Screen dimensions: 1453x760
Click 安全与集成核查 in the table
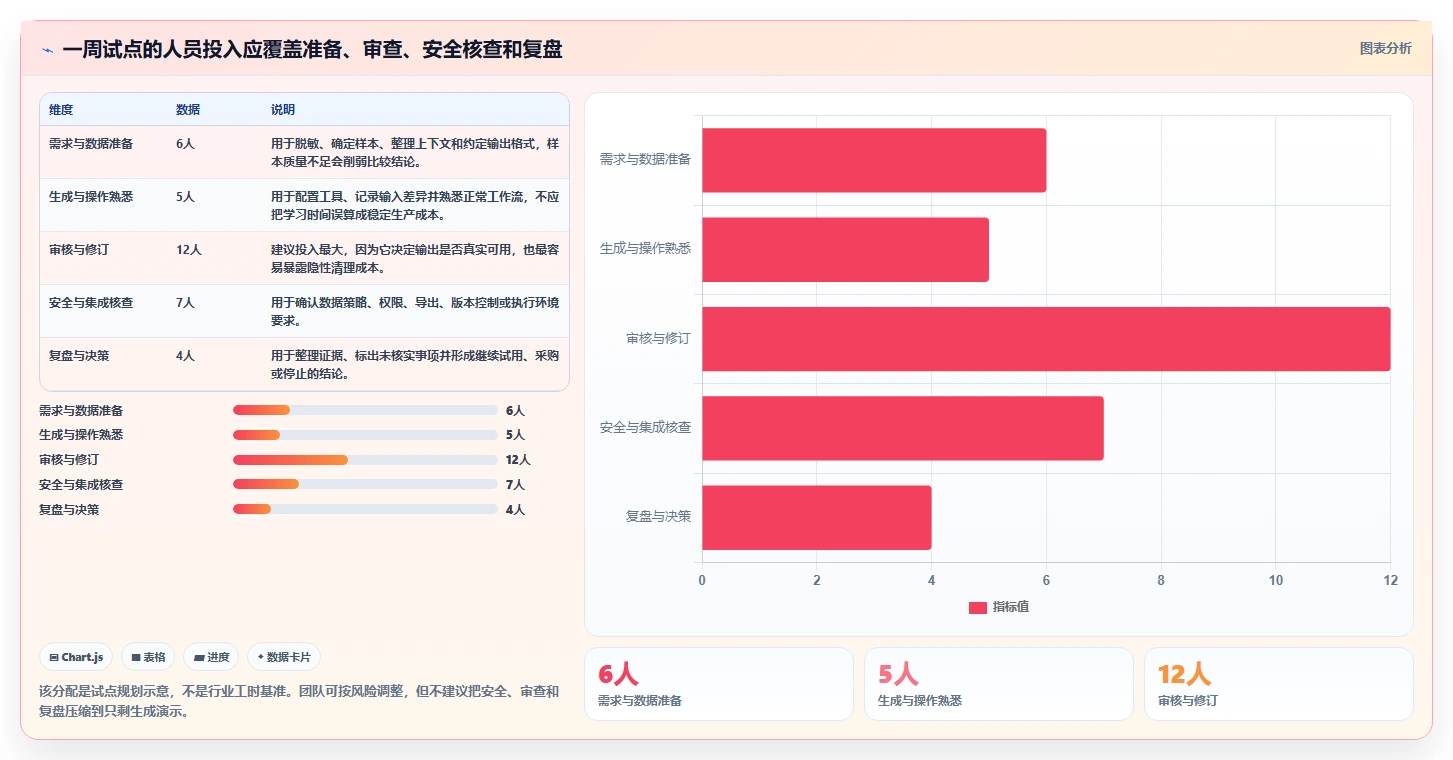pyautogui.click(x=91, y=303)
